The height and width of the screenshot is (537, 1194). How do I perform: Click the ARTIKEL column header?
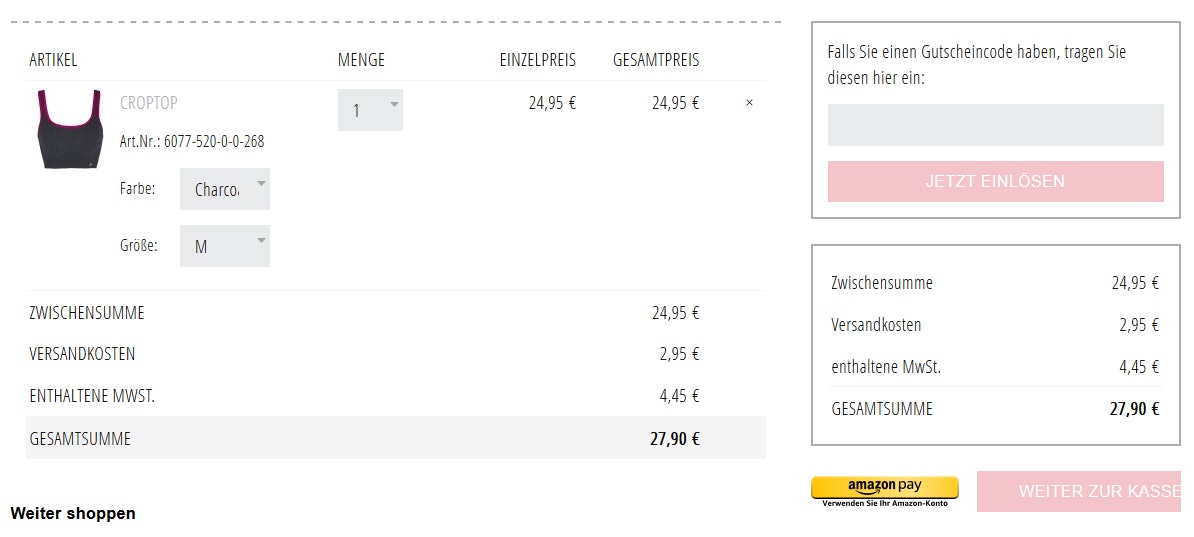[53, 60]
